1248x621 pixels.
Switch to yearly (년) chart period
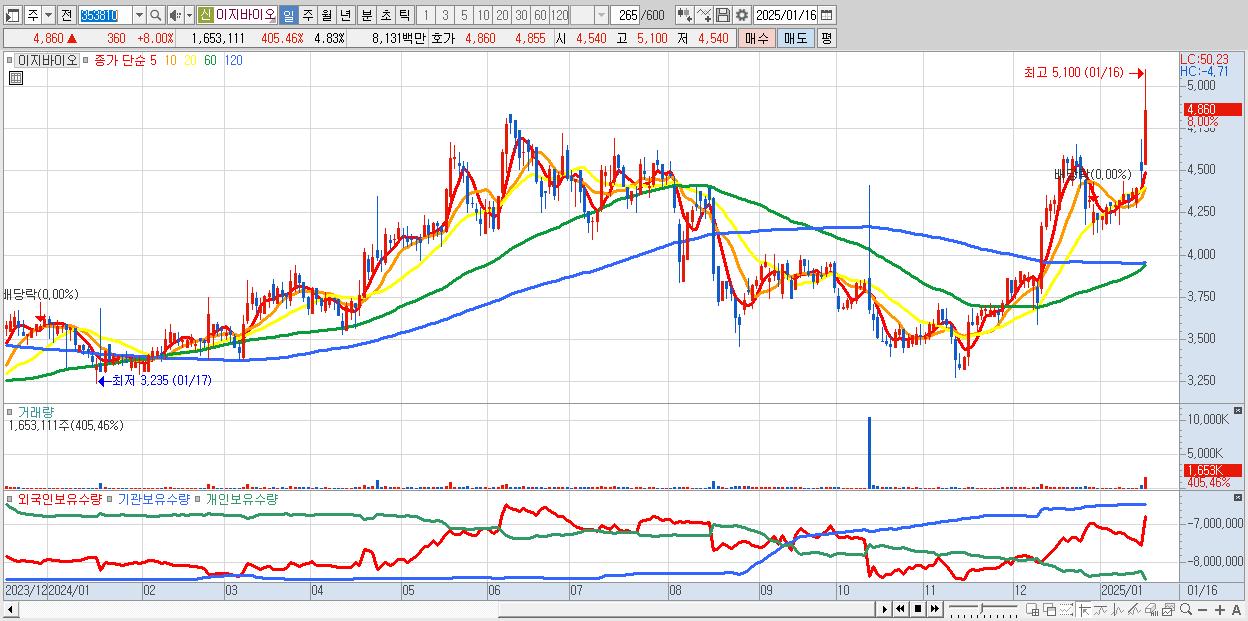[345, 15]
